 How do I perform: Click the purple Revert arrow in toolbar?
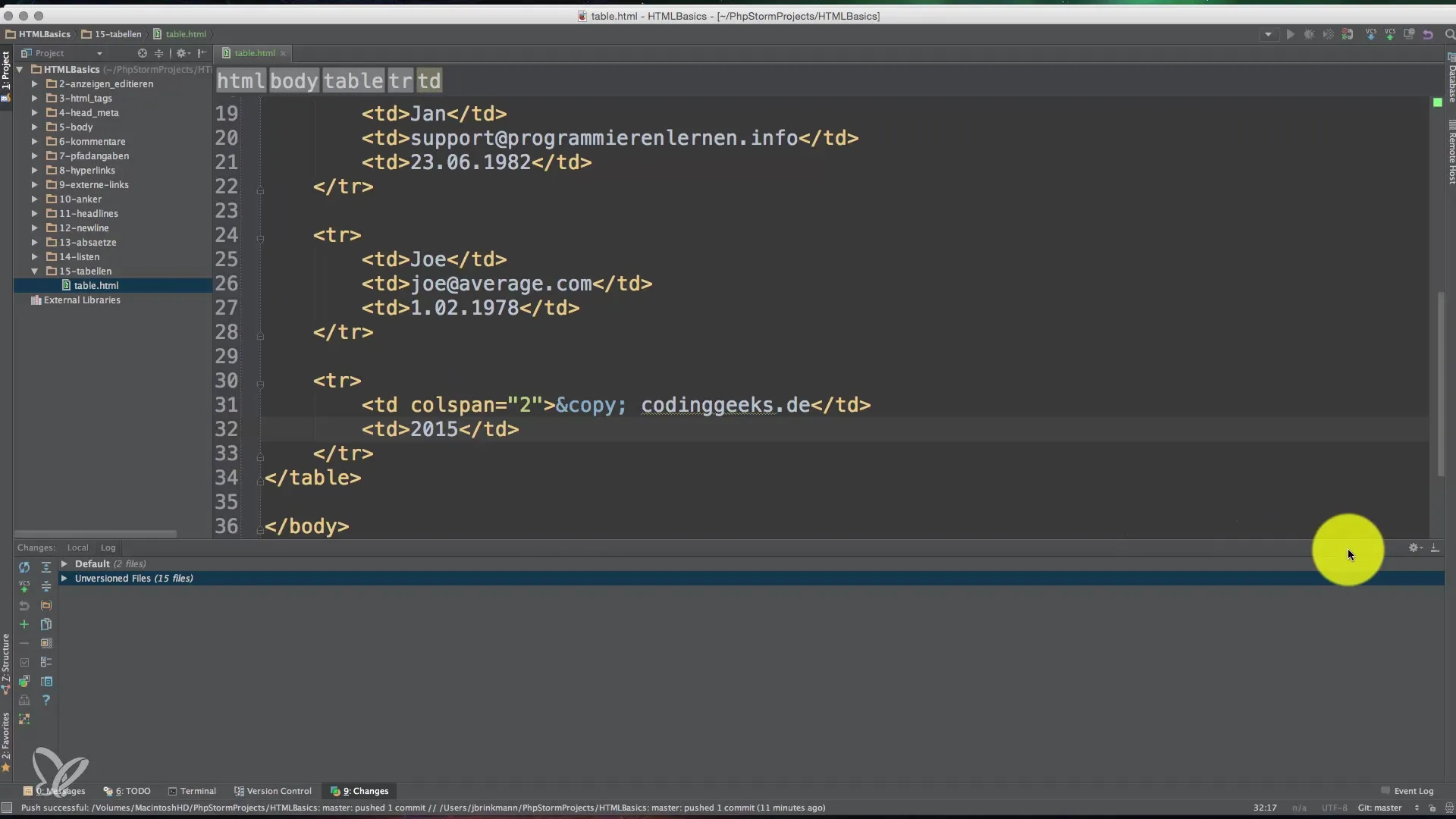1428,34
